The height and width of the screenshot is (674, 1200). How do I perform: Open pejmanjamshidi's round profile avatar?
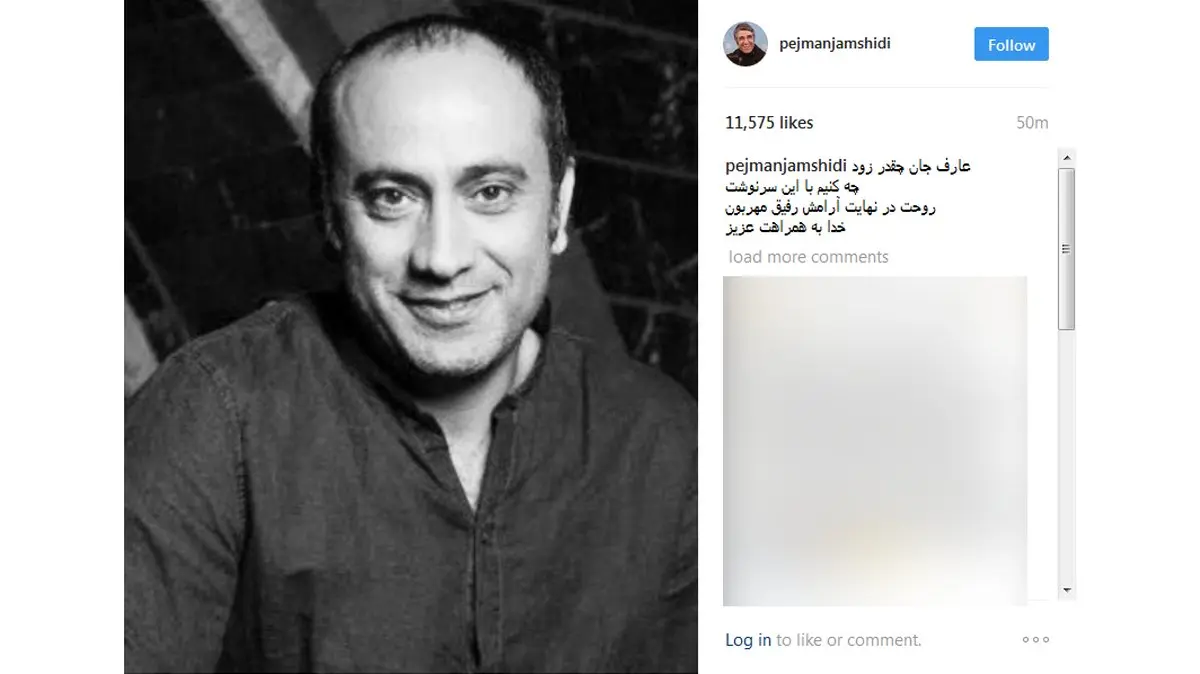point(745,44)
